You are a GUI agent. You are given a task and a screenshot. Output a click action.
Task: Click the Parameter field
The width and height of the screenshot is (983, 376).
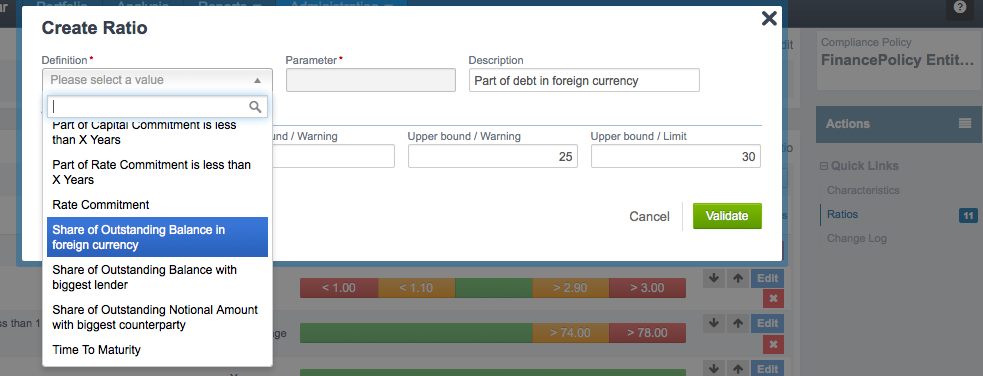coord(371,80)
